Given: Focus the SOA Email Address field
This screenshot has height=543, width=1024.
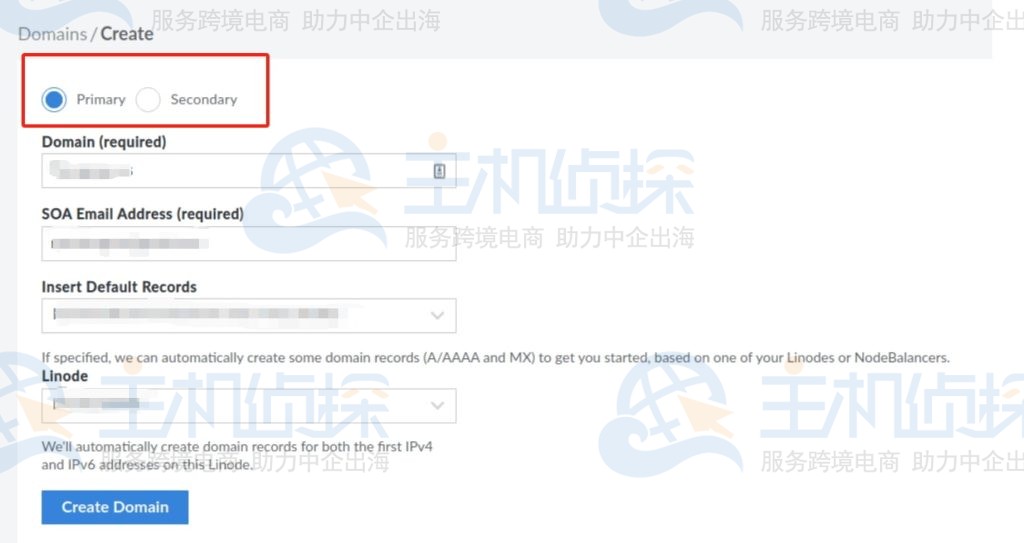Looking at the screenshot, I should [x=249, y=244].
